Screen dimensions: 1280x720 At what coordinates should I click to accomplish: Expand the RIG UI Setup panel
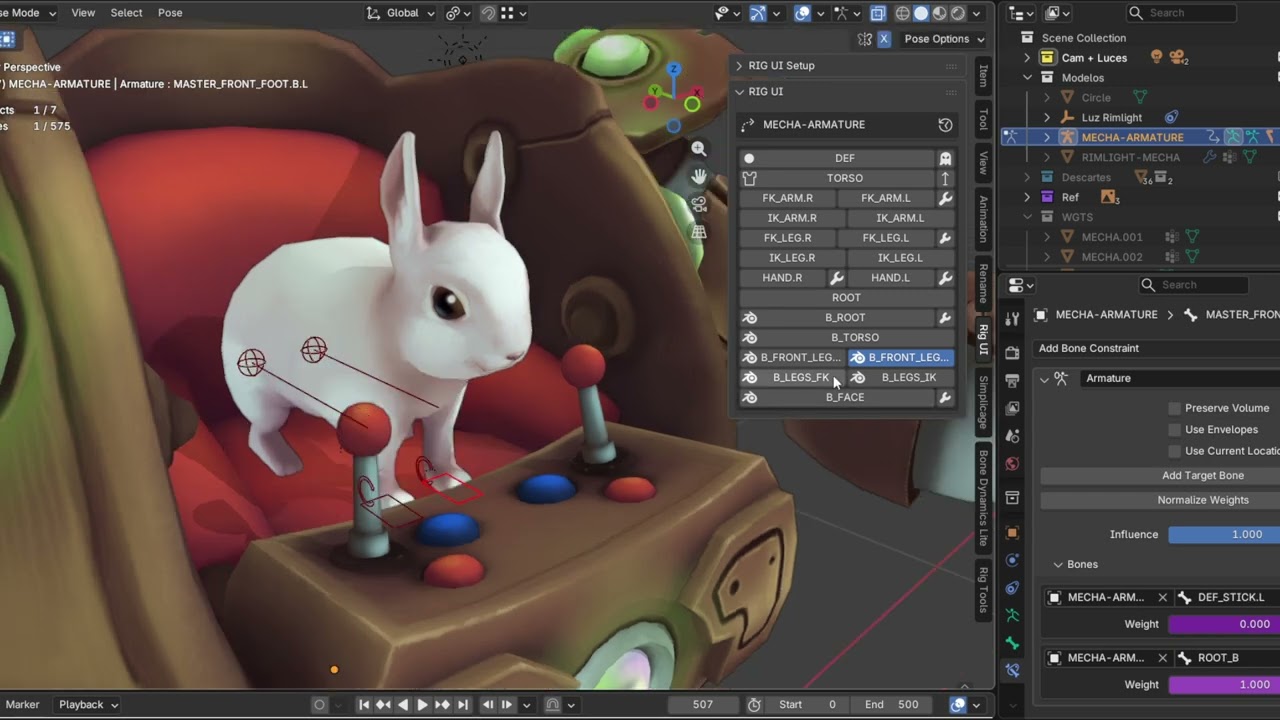739,66
